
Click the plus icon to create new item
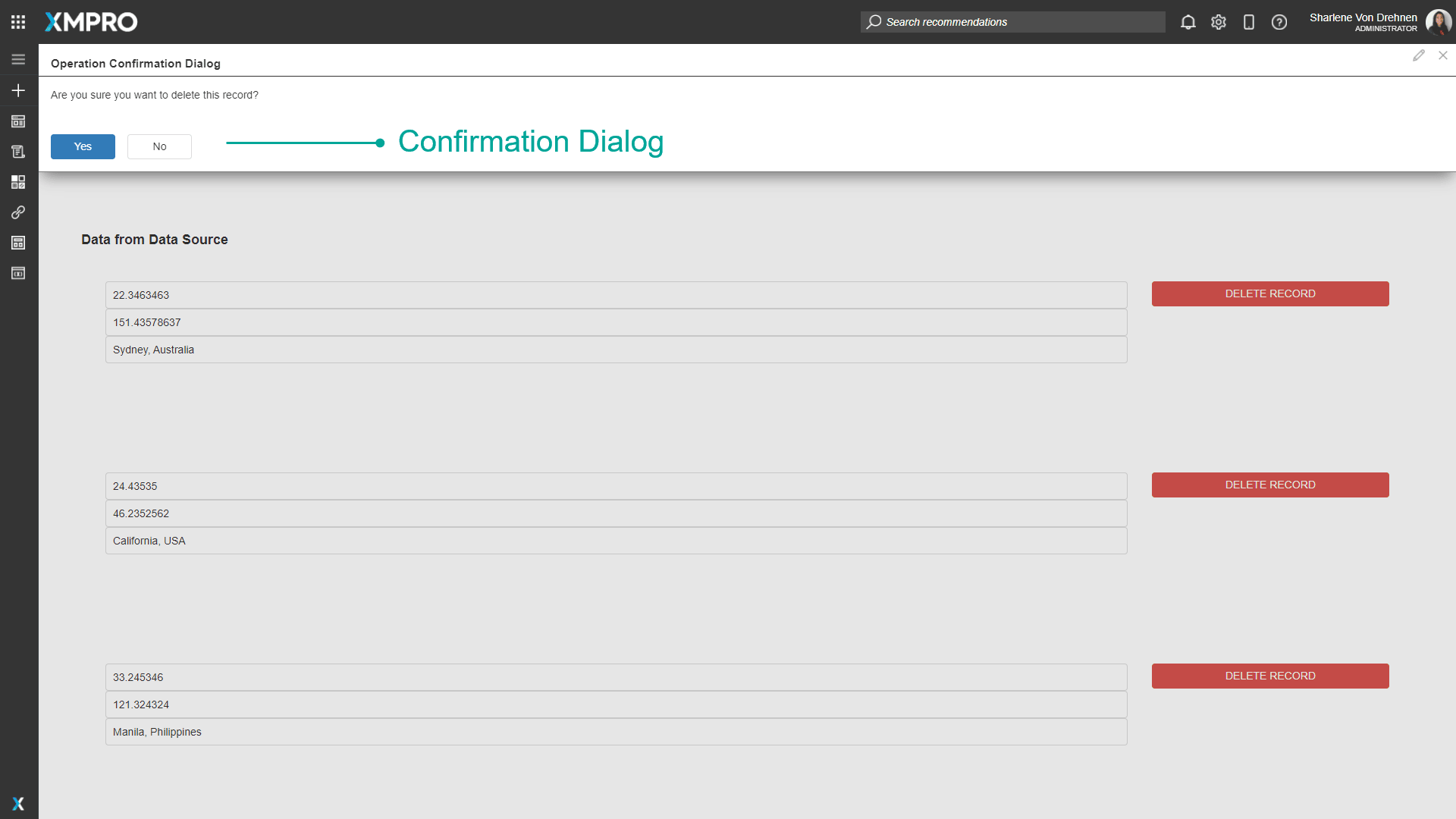pos(18,90)
